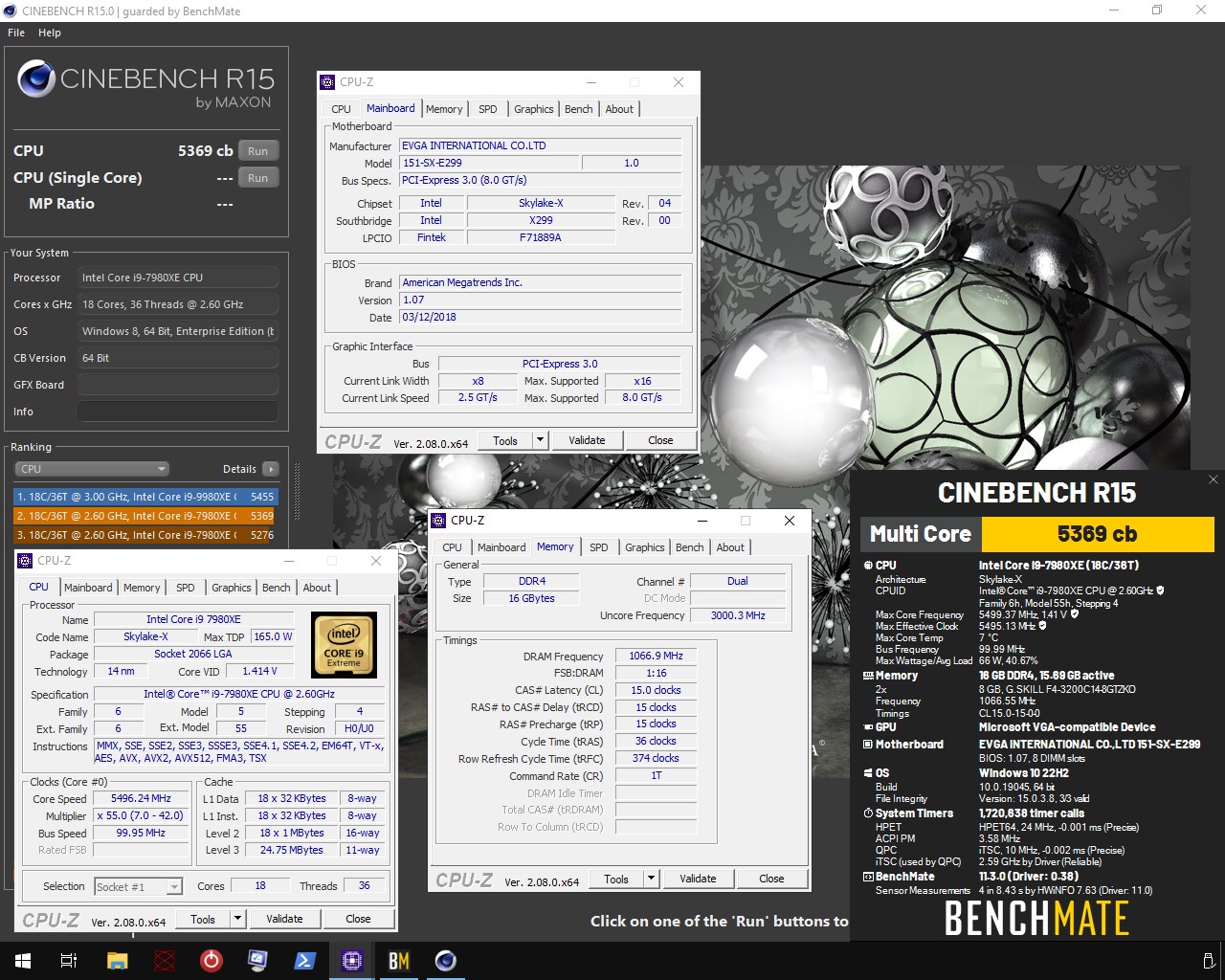Open Memory tab in CPU CPU-Z window
The height and width of the screenshot is (980, 1225).
[x=142, y=588]
